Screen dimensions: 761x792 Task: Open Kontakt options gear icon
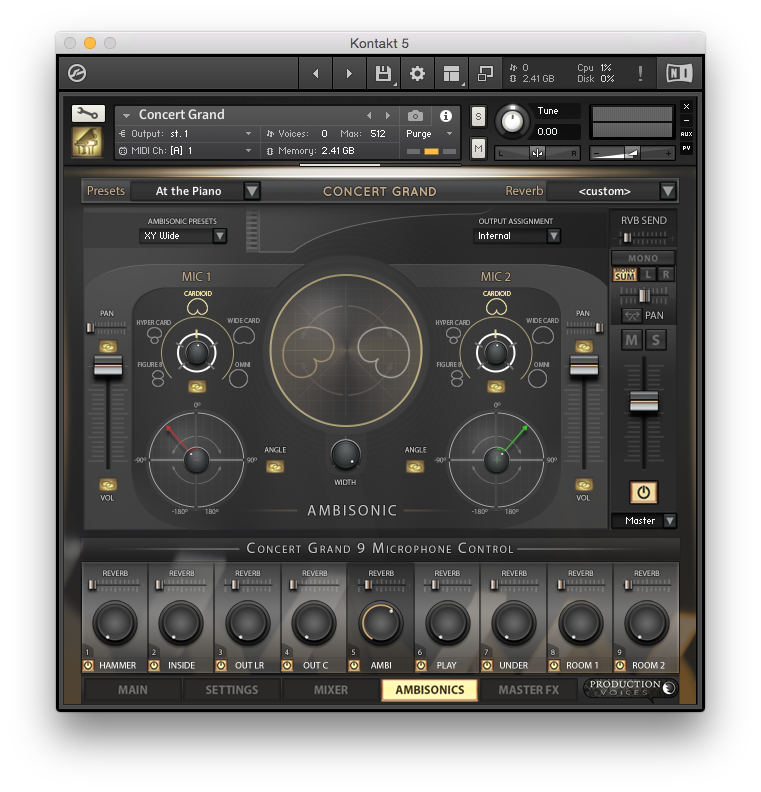(417, 74)
